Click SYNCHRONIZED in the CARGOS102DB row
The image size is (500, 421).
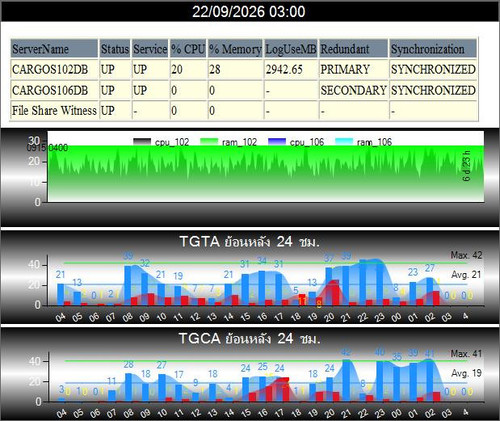[x=433, y=70]
